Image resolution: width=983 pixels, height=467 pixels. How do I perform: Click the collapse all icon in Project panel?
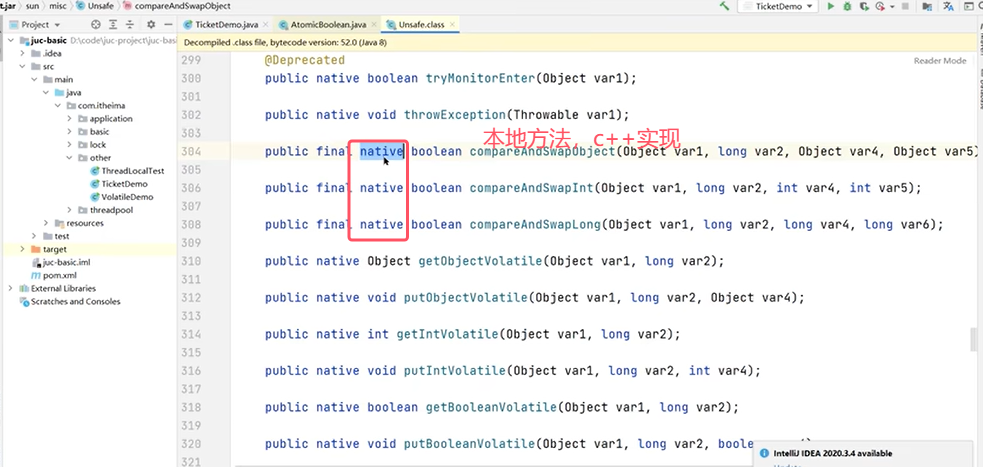tap(130, 24)
